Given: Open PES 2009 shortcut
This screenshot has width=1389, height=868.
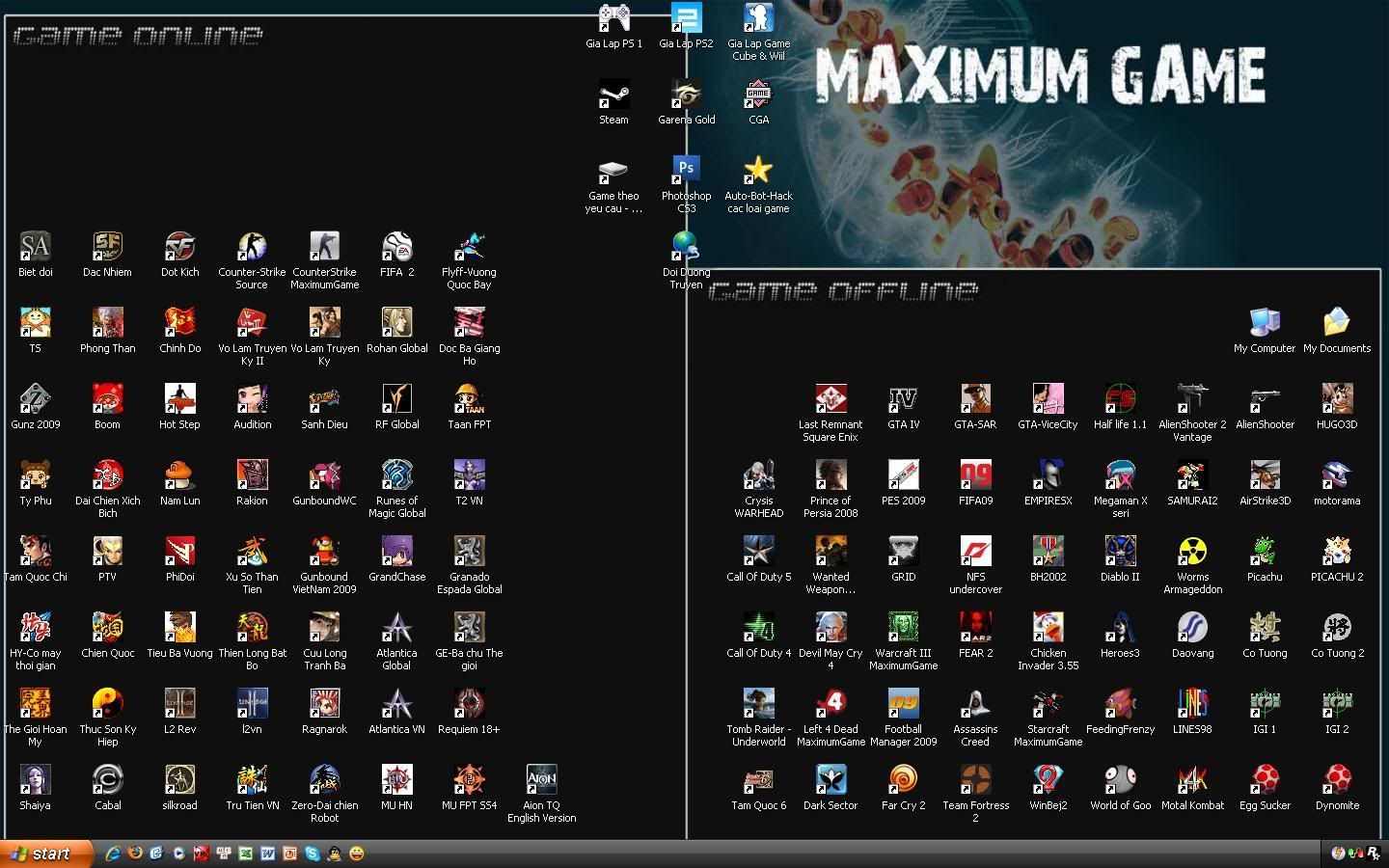Looking at the screenshot, I should coord(903,475).
